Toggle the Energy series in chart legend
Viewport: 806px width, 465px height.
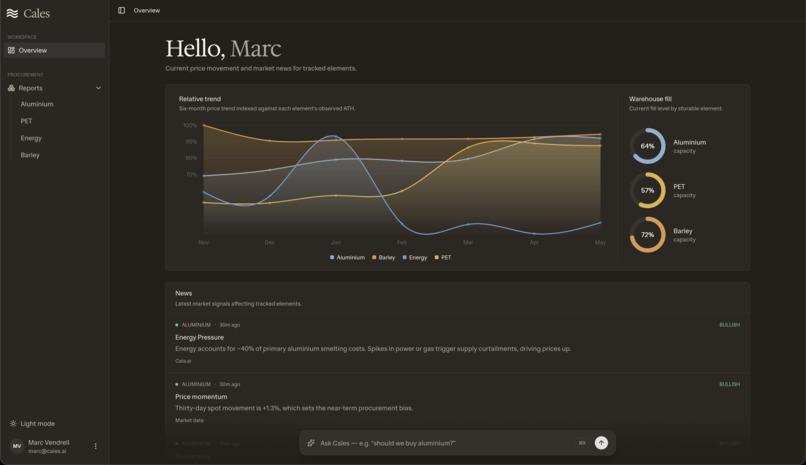coord(415,257)
